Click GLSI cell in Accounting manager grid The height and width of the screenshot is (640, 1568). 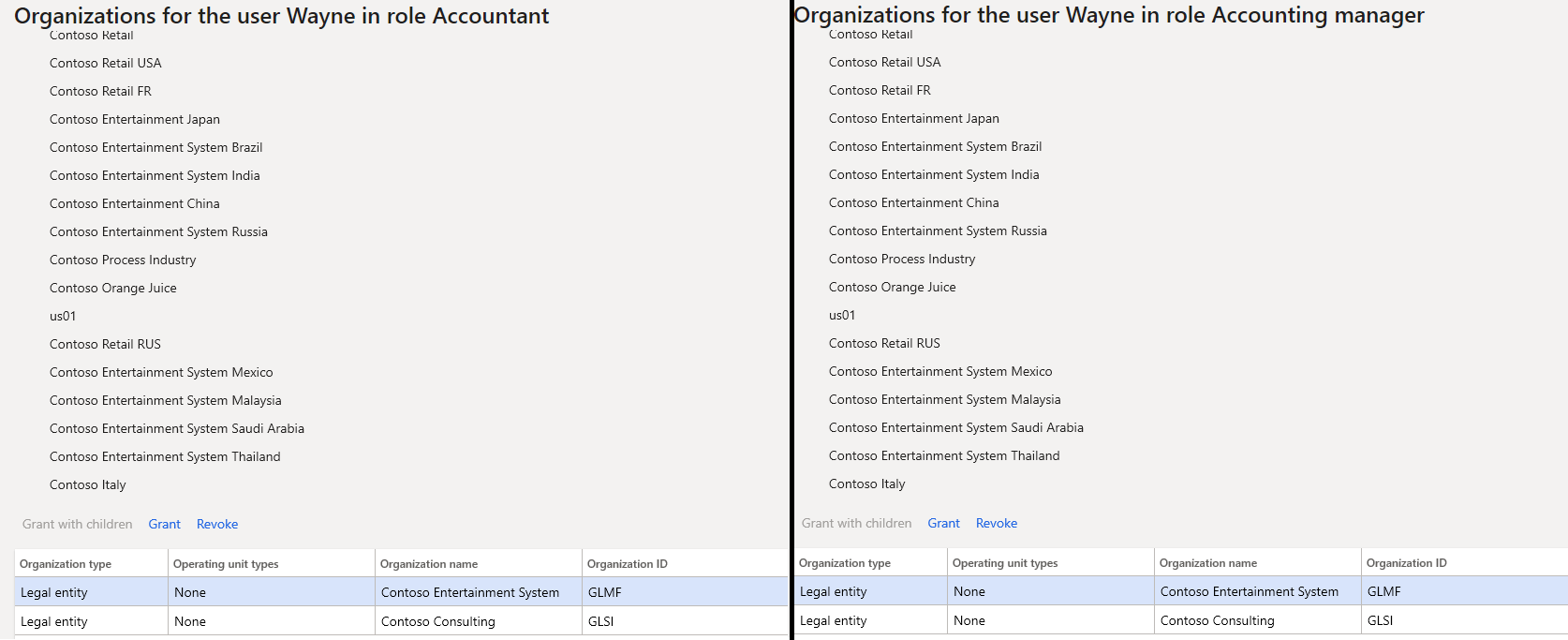[1464, 620]
